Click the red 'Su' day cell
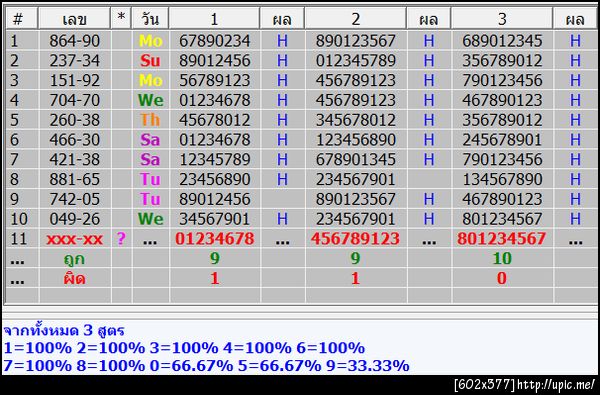 pos(150,60)
